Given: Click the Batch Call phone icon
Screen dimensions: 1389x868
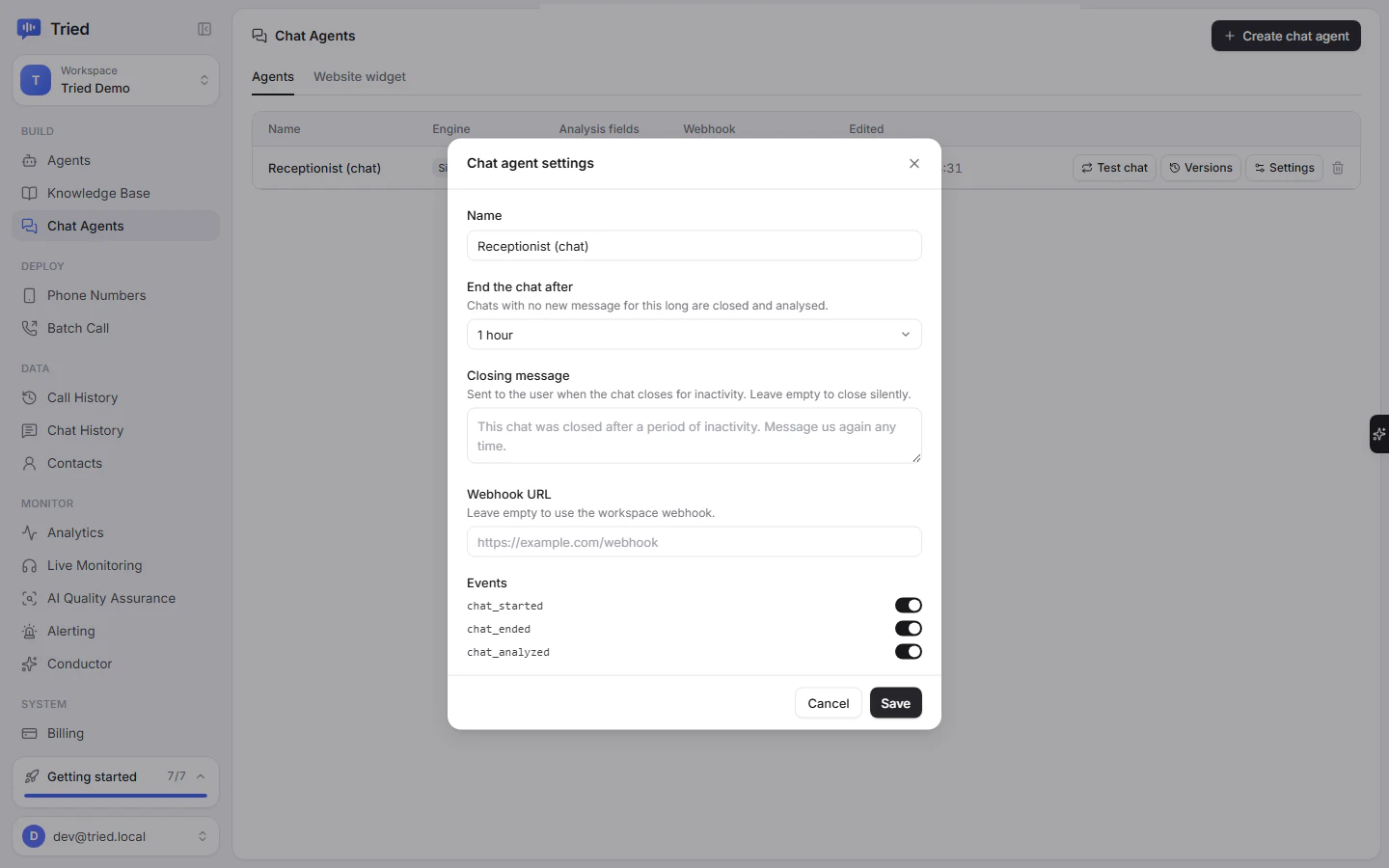Looking at the screenshot, I should pos(30,329).
